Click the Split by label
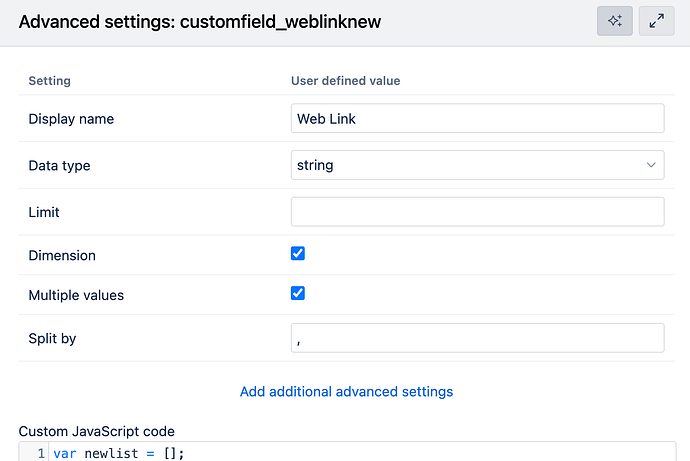 click(52, 338)
